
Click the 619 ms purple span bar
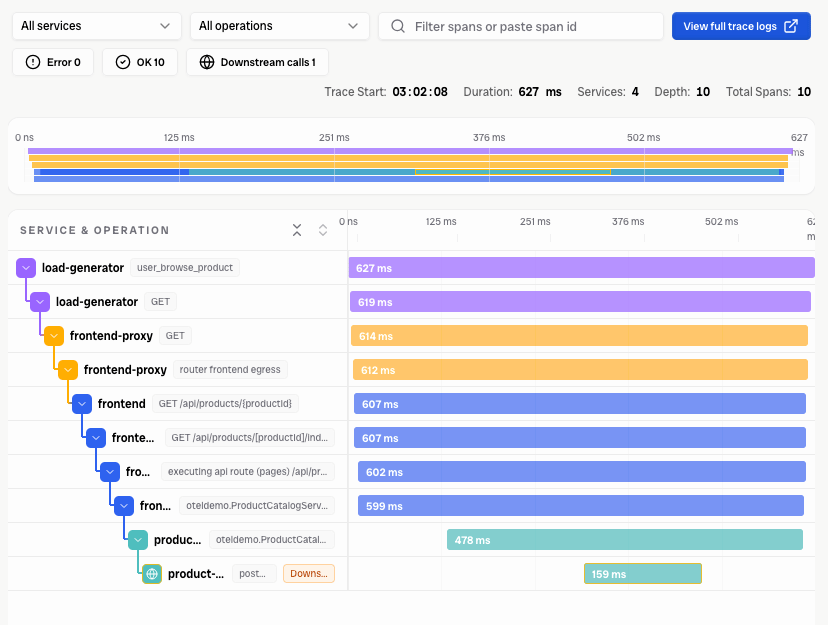click(x=580, y=302)
